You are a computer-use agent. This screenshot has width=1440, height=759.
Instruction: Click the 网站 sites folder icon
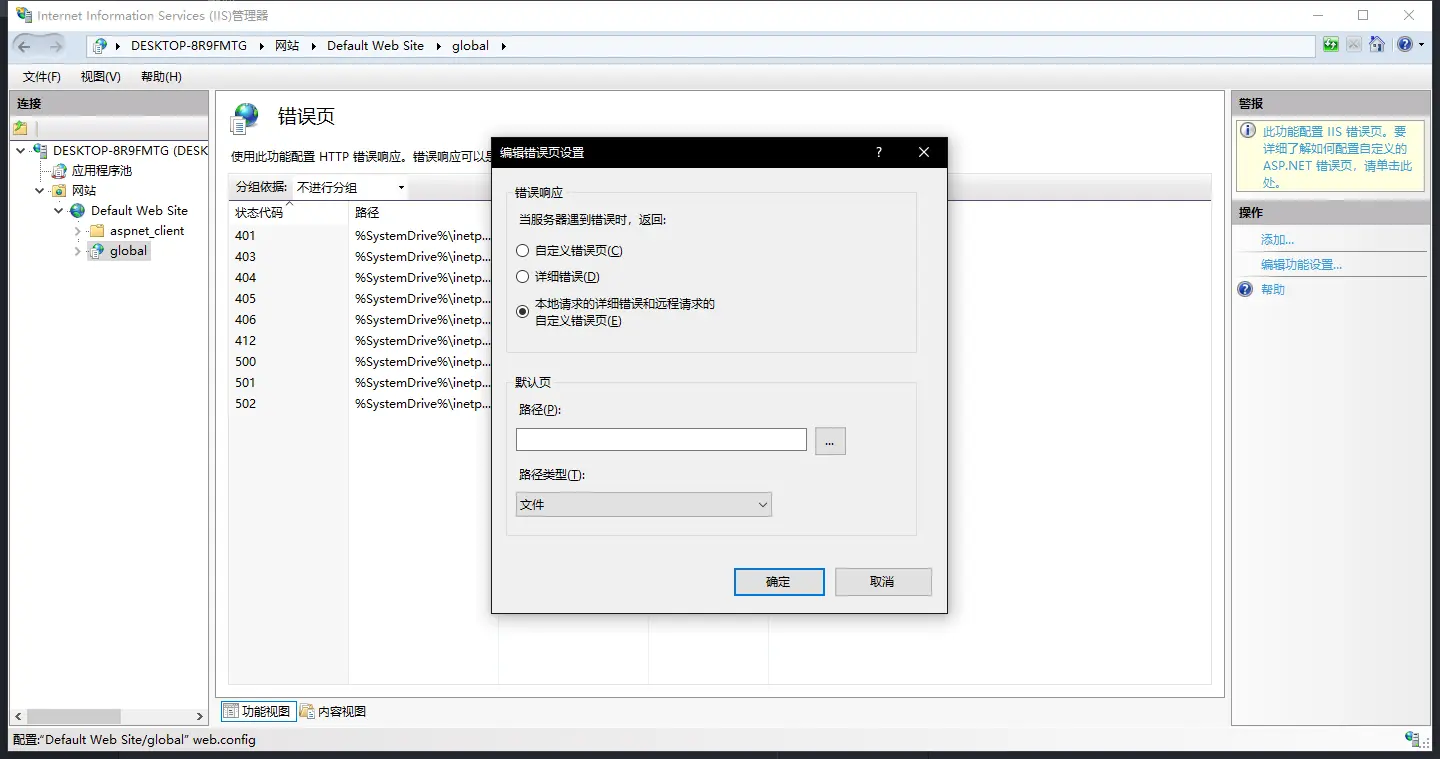coord(59,191)
